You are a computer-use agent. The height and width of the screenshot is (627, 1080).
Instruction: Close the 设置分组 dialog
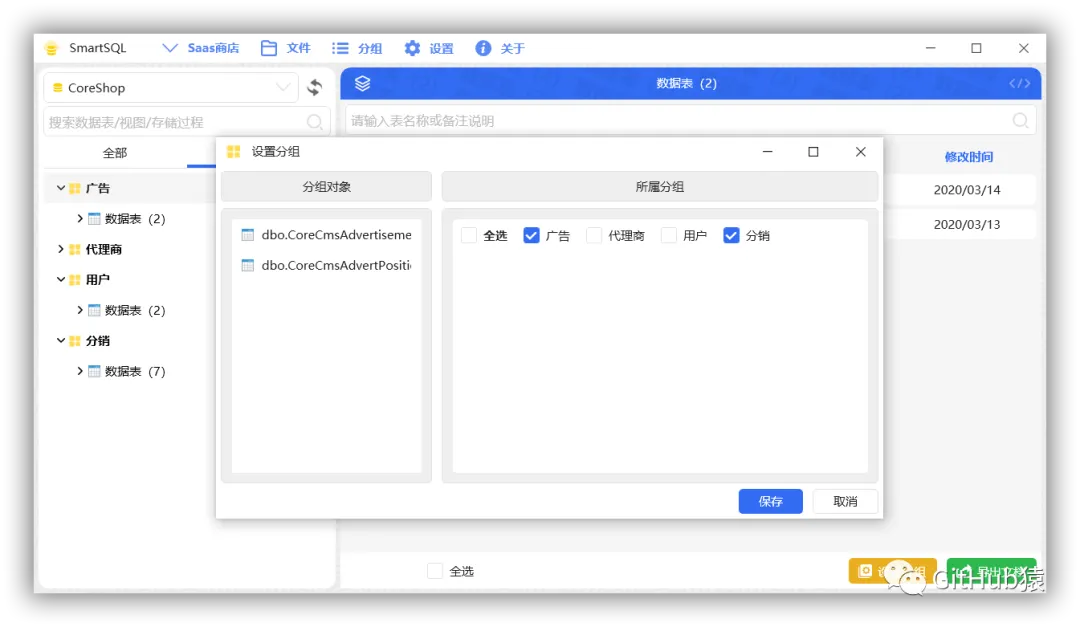click(x=860, y=152)
